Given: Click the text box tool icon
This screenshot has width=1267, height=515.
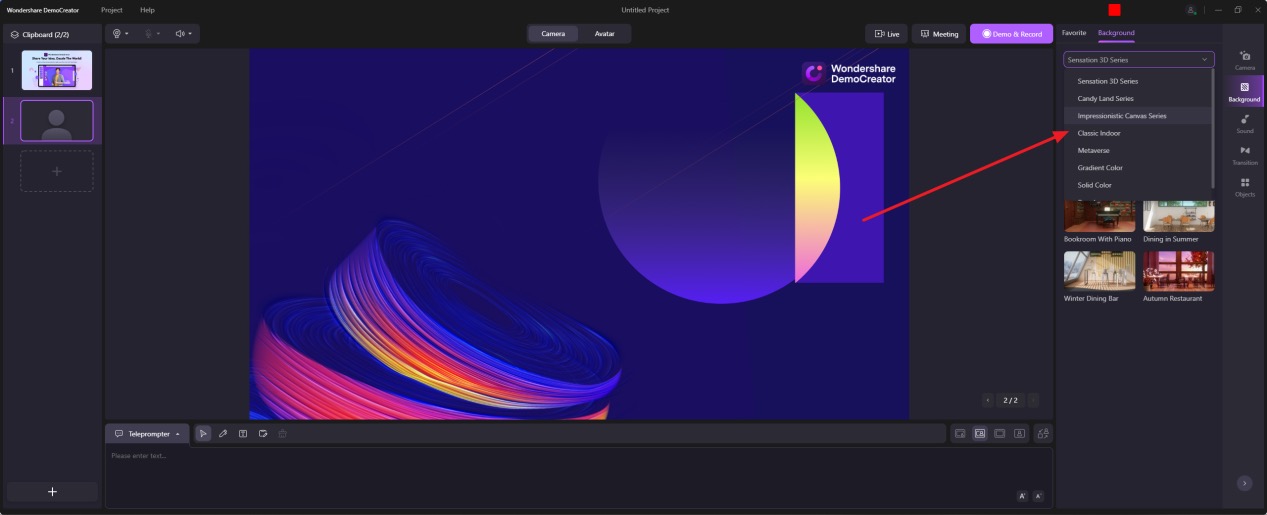Looking at the screenshot, I should click(242, 434).
